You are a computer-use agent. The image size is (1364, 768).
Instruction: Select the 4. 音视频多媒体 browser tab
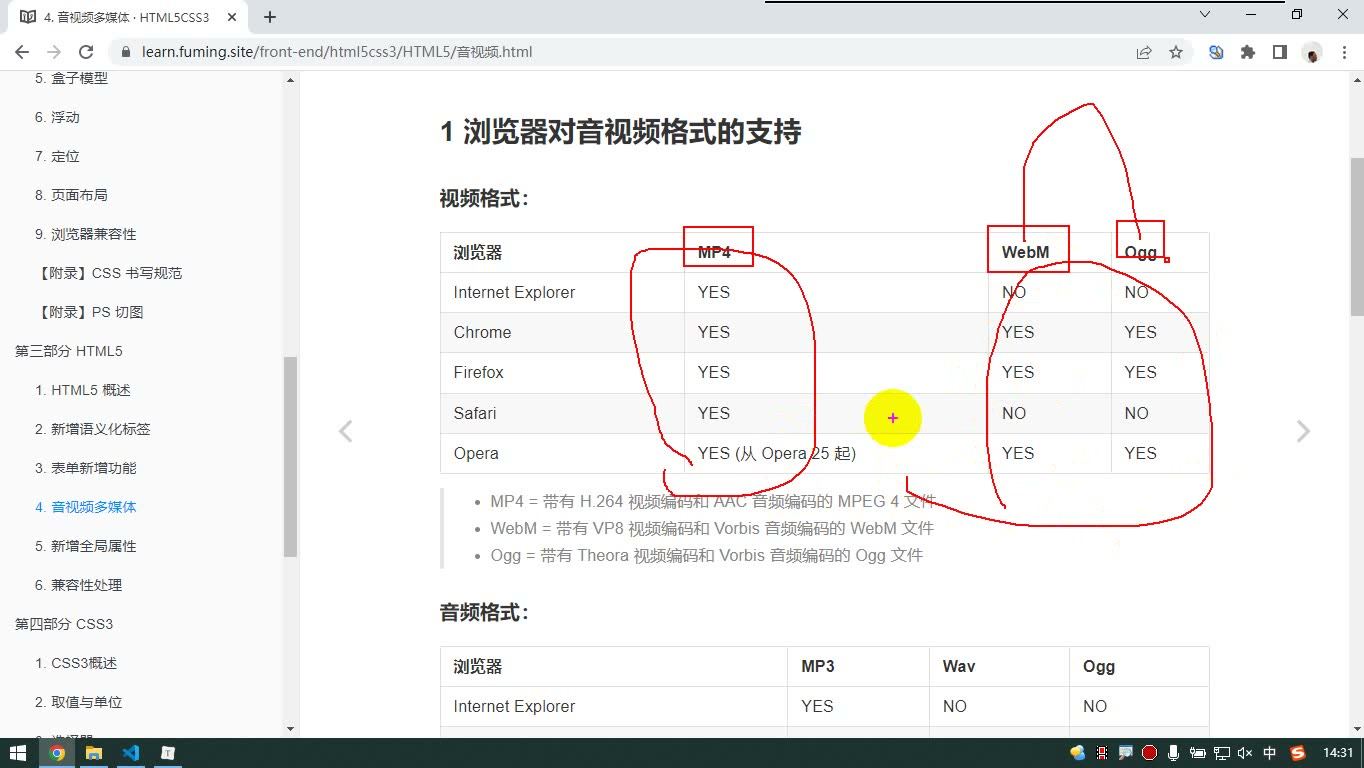tap(126, 17)
